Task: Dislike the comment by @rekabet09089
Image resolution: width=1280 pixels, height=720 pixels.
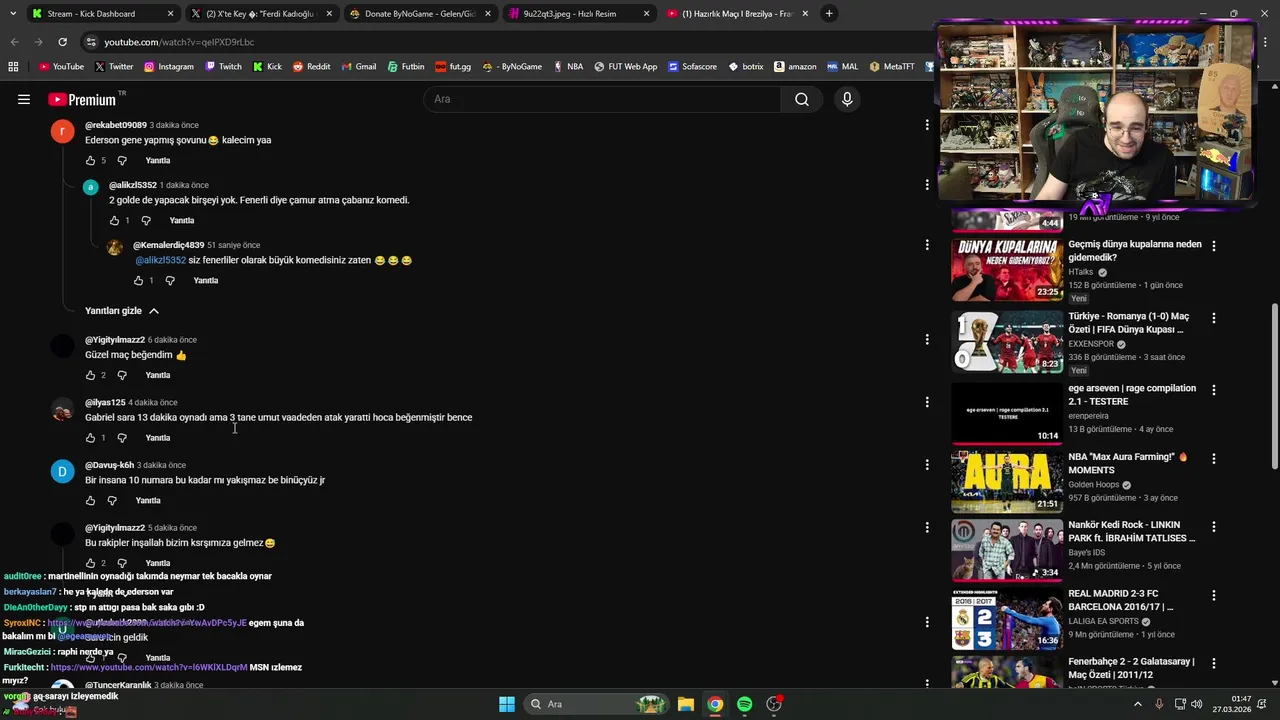Action: (122, 160)
